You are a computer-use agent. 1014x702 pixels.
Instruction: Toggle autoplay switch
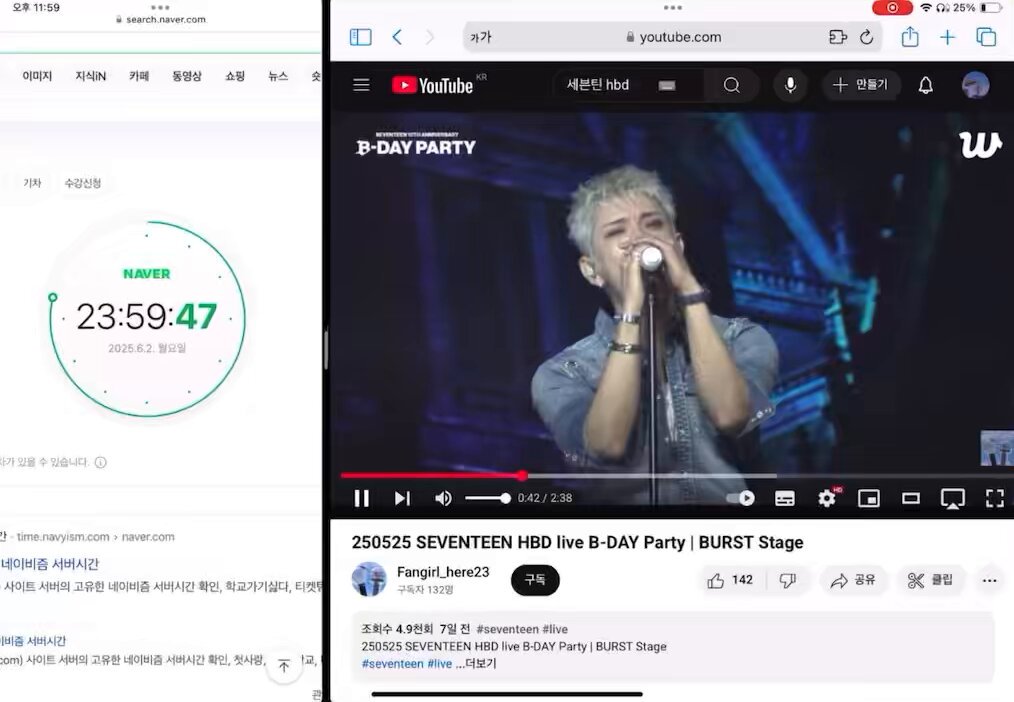[740, 498]
